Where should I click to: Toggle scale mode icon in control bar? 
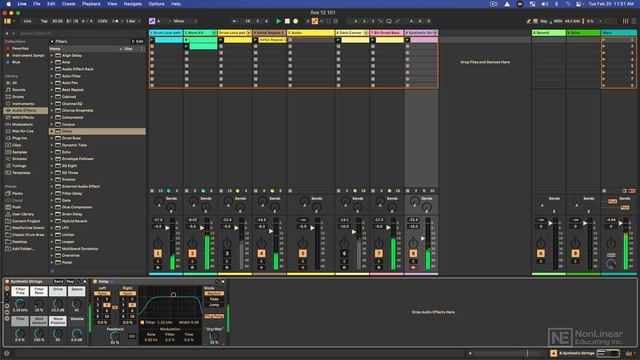coord(152,21)
